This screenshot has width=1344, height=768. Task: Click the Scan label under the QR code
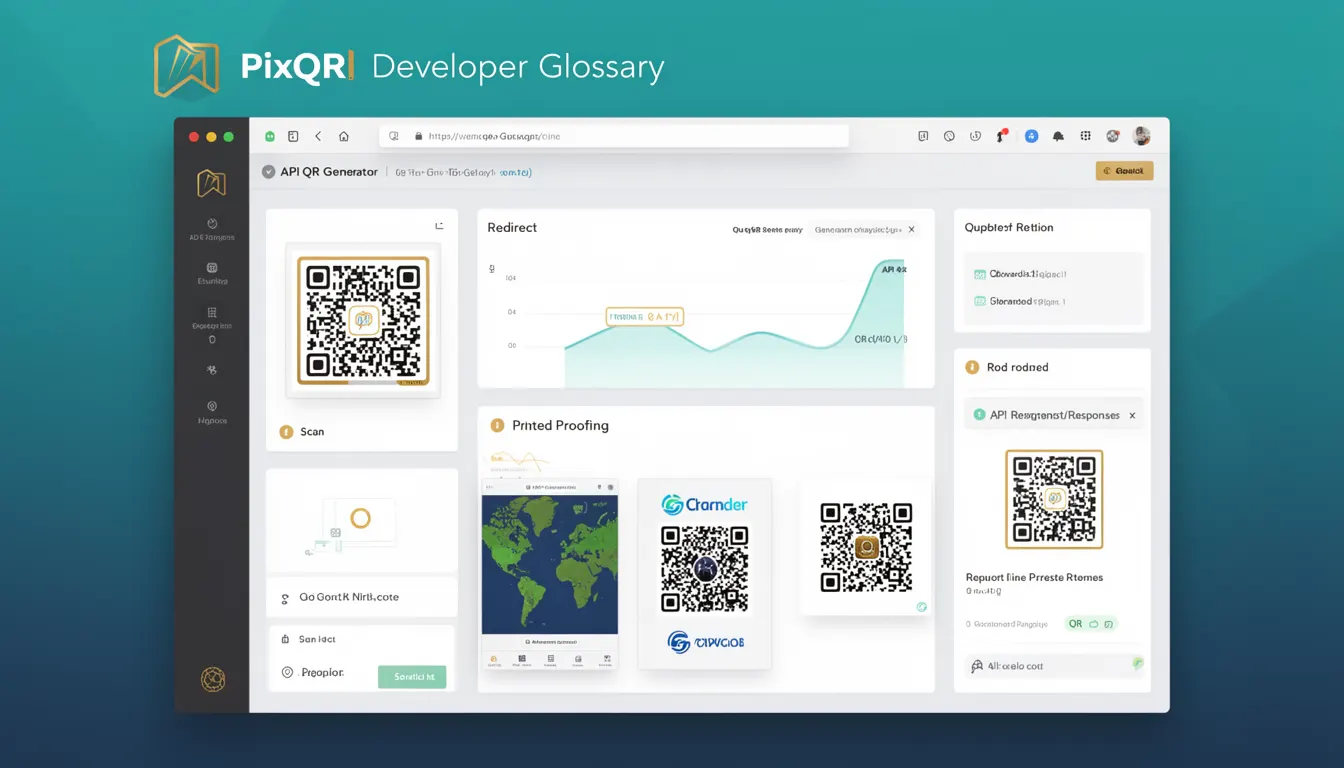(312, 432)
